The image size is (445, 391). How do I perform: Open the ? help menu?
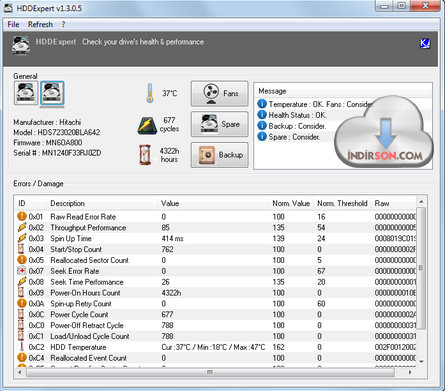point(63,24)
